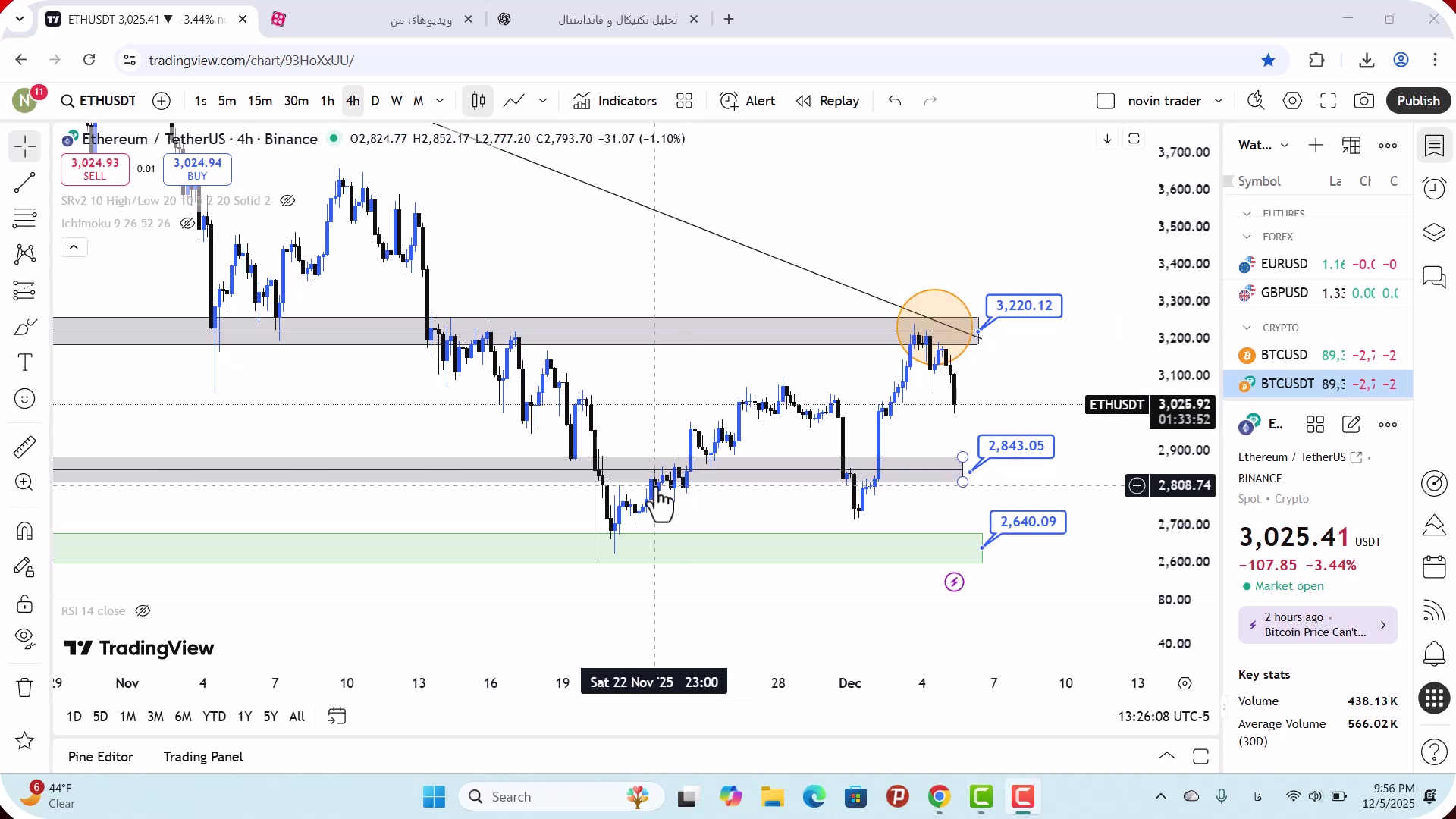The image size is (1456, 819).
Task: Expand the line chart style dropdown
Action: (x=543, y=101)
